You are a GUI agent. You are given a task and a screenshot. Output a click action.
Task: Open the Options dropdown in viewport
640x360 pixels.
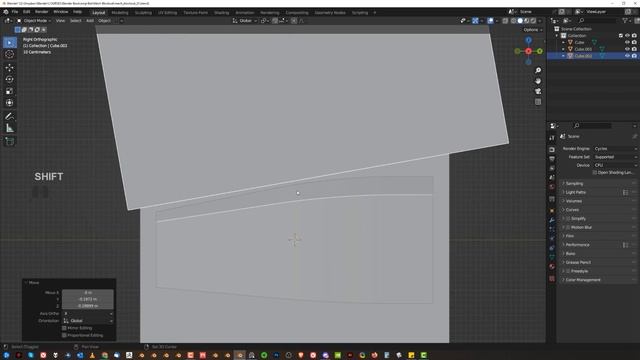533,30
